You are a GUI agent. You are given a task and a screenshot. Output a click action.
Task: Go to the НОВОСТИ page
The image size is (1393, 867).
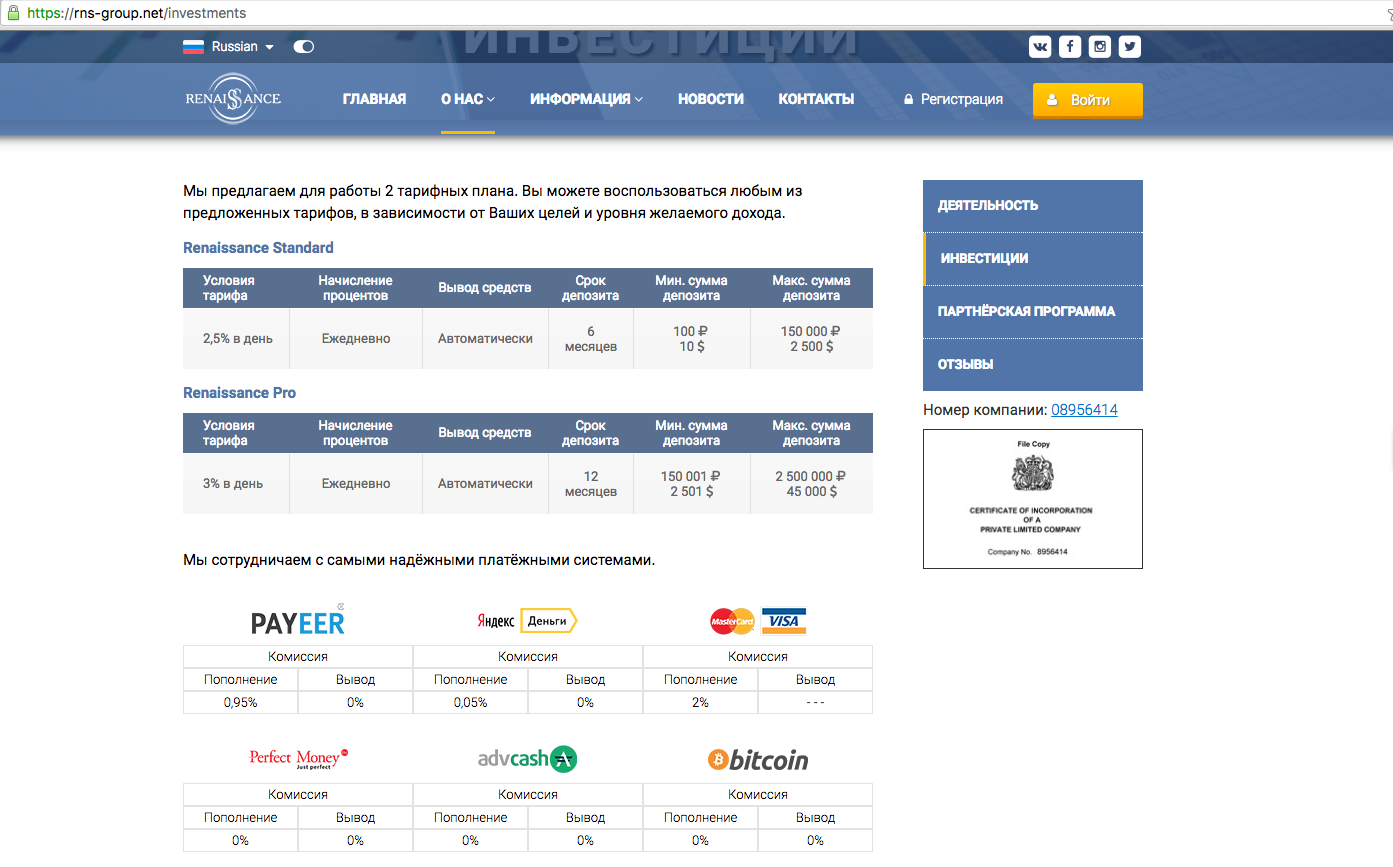(x=710, y=99)
